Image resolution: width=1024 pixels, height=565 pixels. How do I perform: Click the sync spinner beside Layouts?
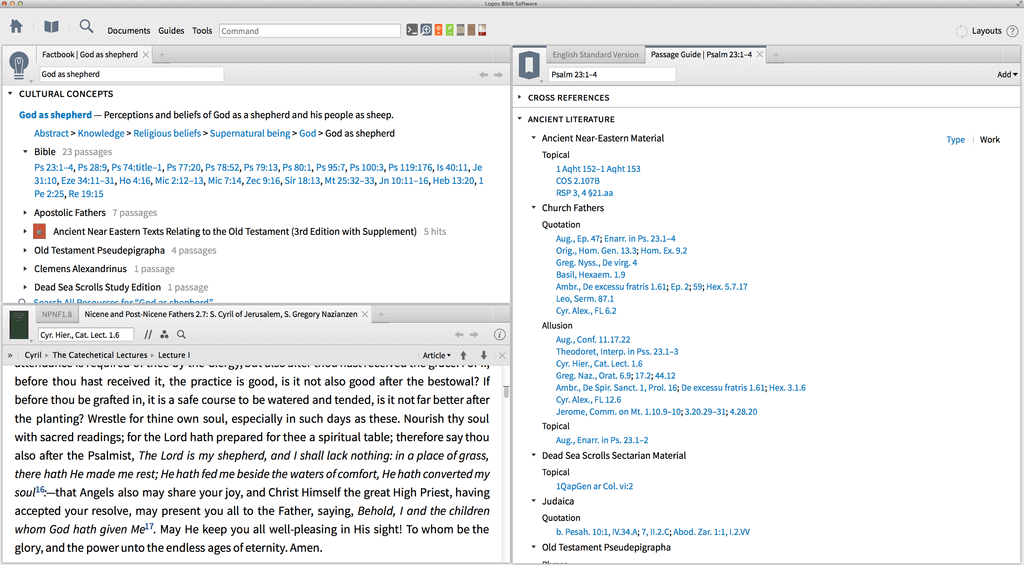coord(961,31)
